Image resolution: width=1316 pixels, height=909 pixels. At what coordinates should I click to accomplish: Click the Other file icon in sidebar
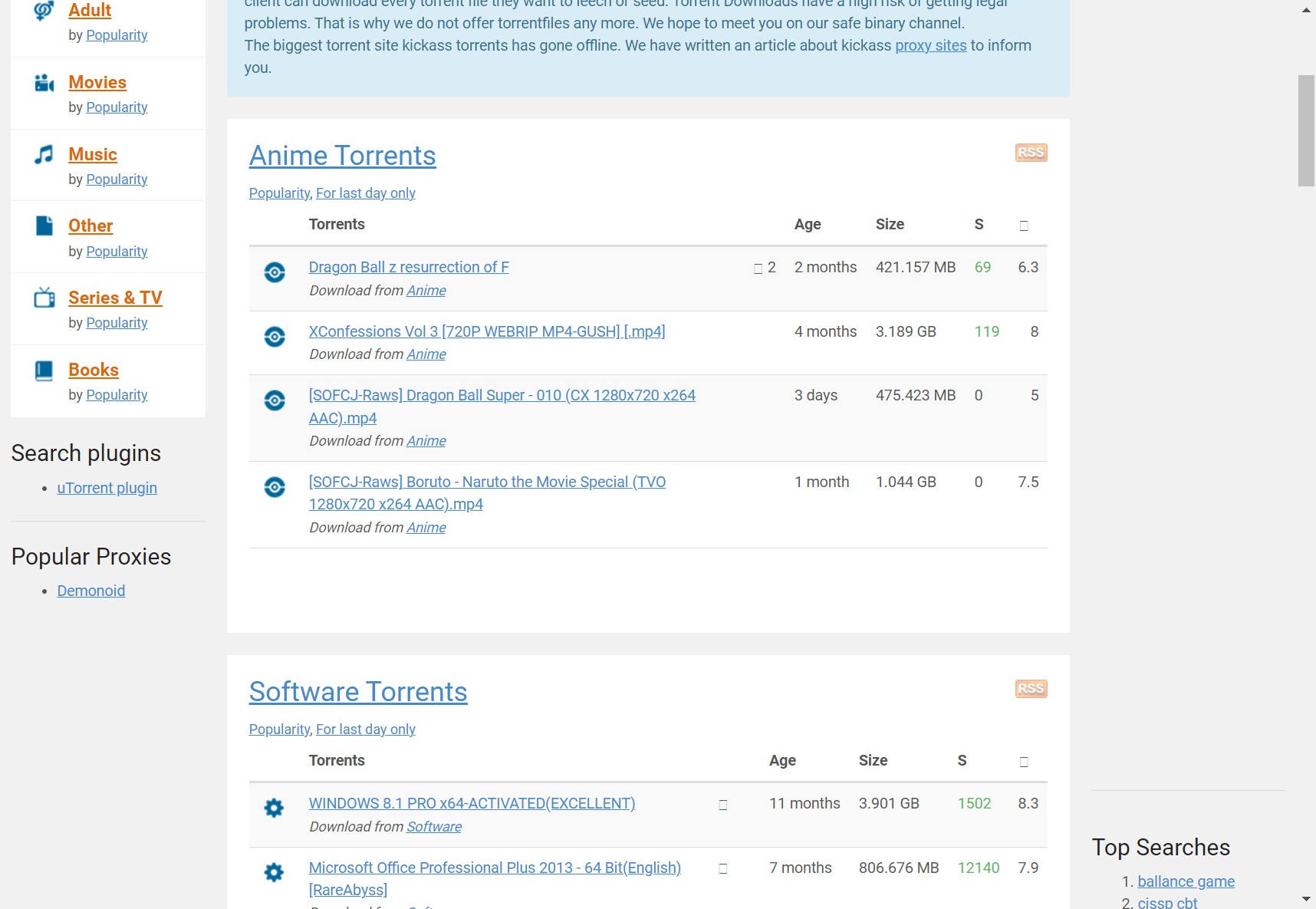pos(44,226)
